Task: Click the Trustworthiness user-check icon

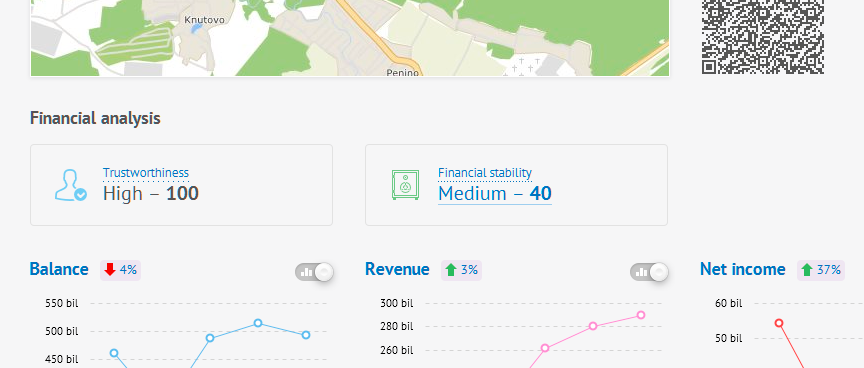Action: (71, 185)
